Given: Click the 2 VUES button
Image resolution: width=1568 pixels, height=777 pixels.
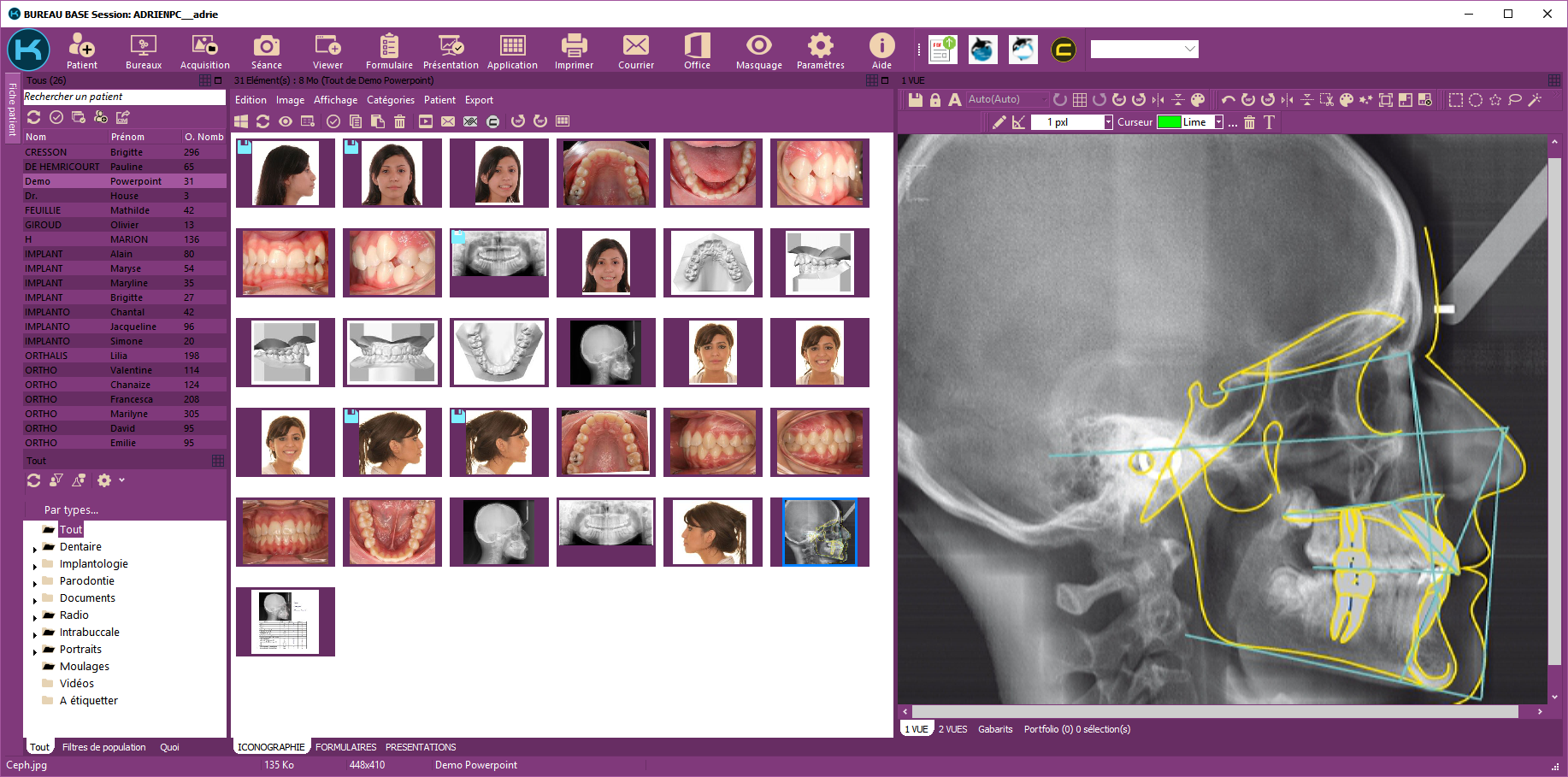Looking at the screenshot, I should pyautogui.click(x=952, y=729).
